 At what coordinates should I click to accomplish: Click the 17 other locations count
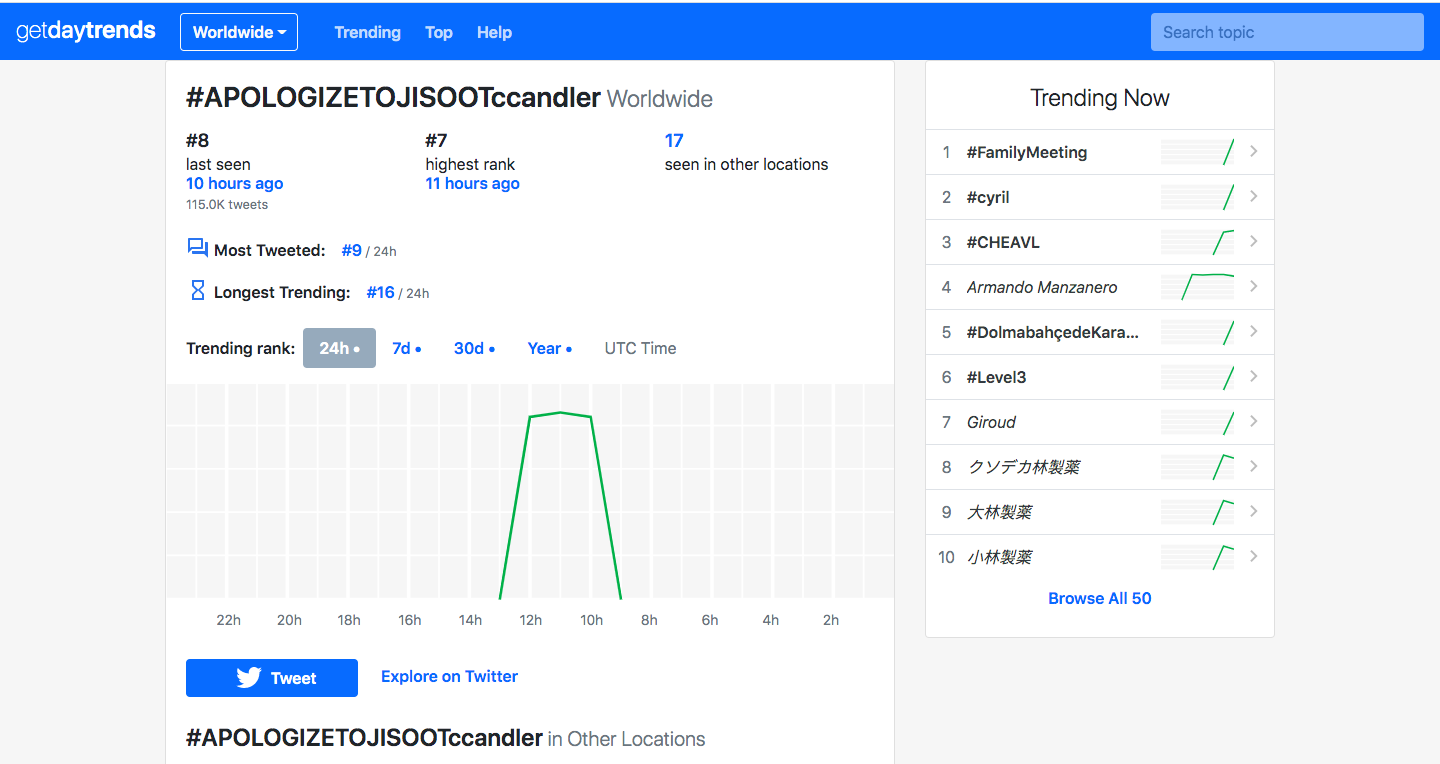(x=674, y=140)
